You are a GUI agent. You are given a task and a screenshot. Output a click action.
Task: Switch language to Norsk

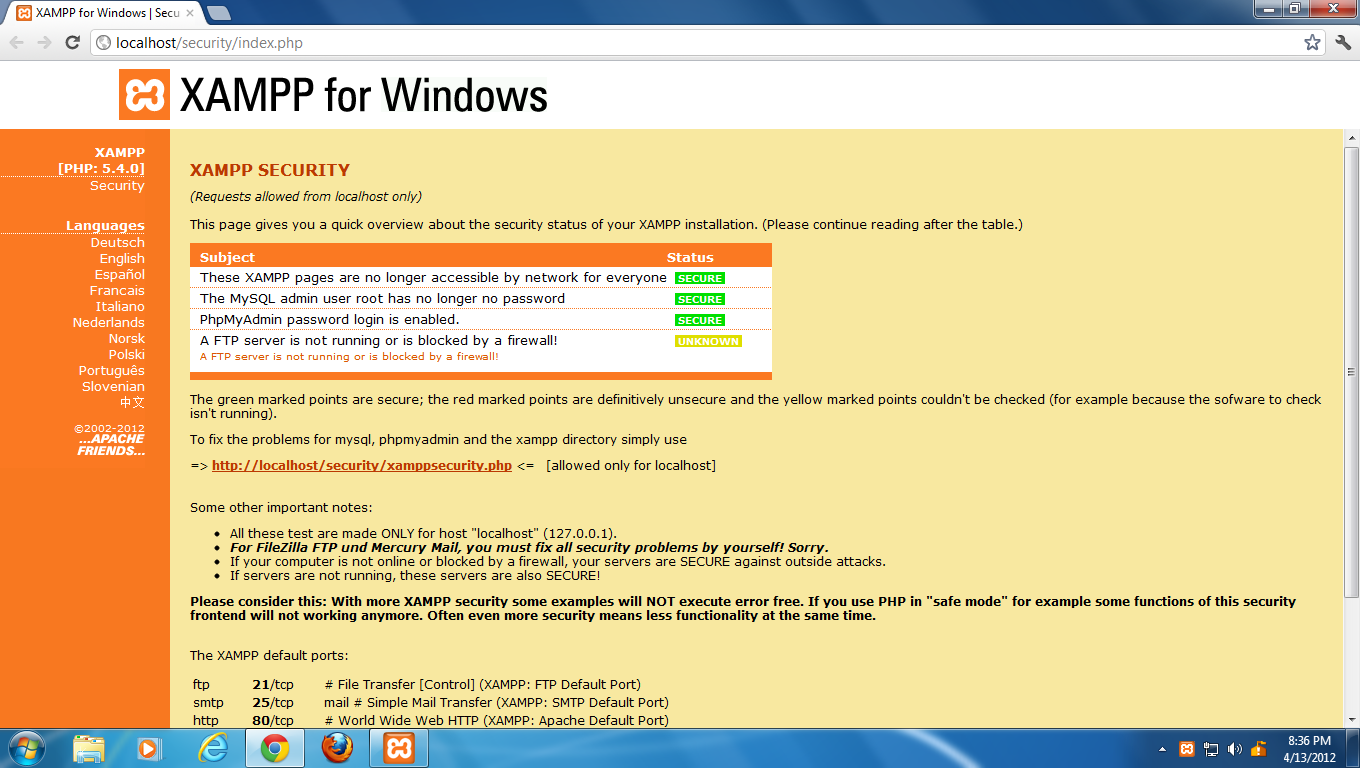click(127, 339)
